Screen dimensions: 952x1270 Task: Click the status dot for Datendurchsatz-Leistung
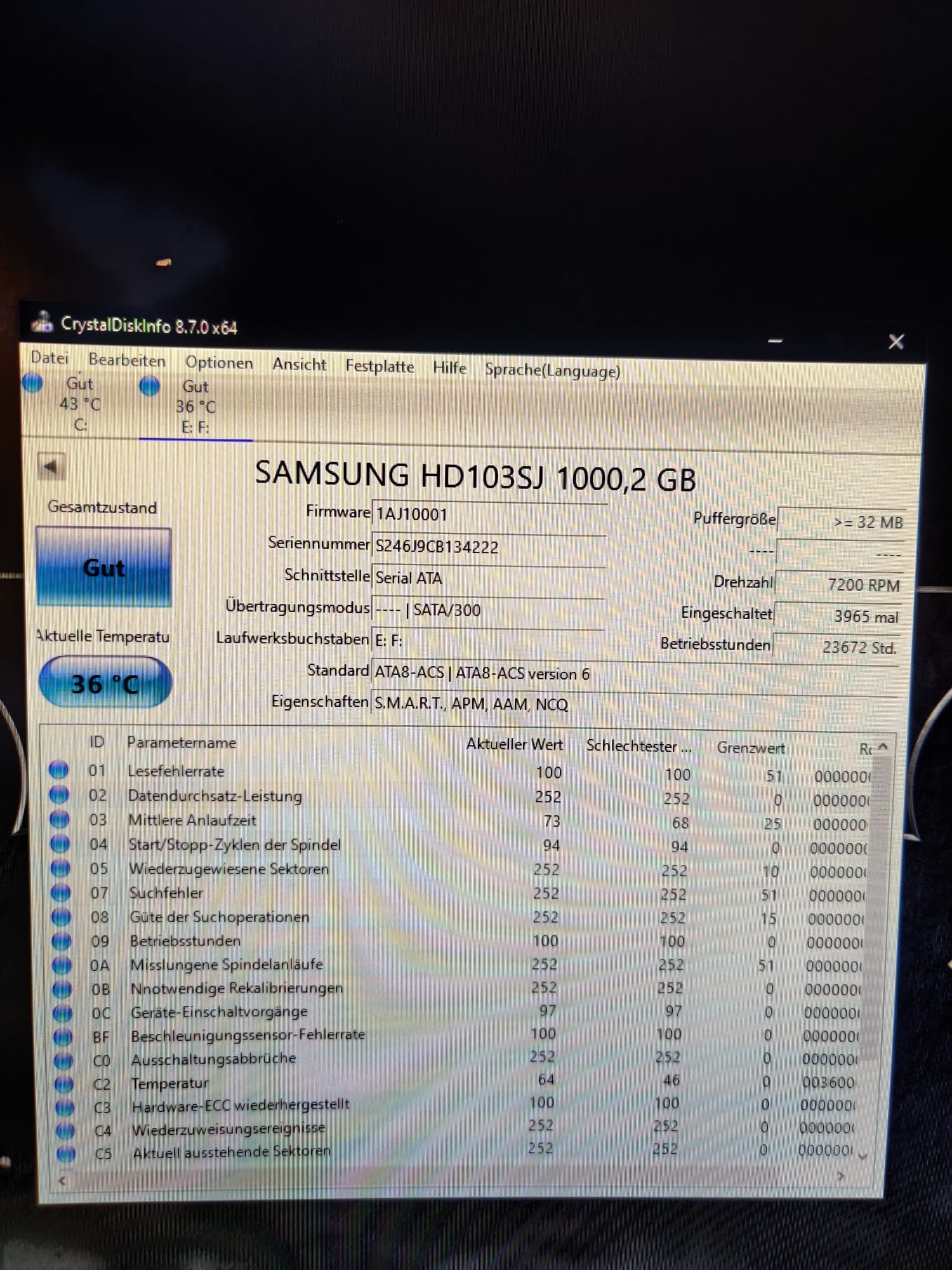(59, 794)
